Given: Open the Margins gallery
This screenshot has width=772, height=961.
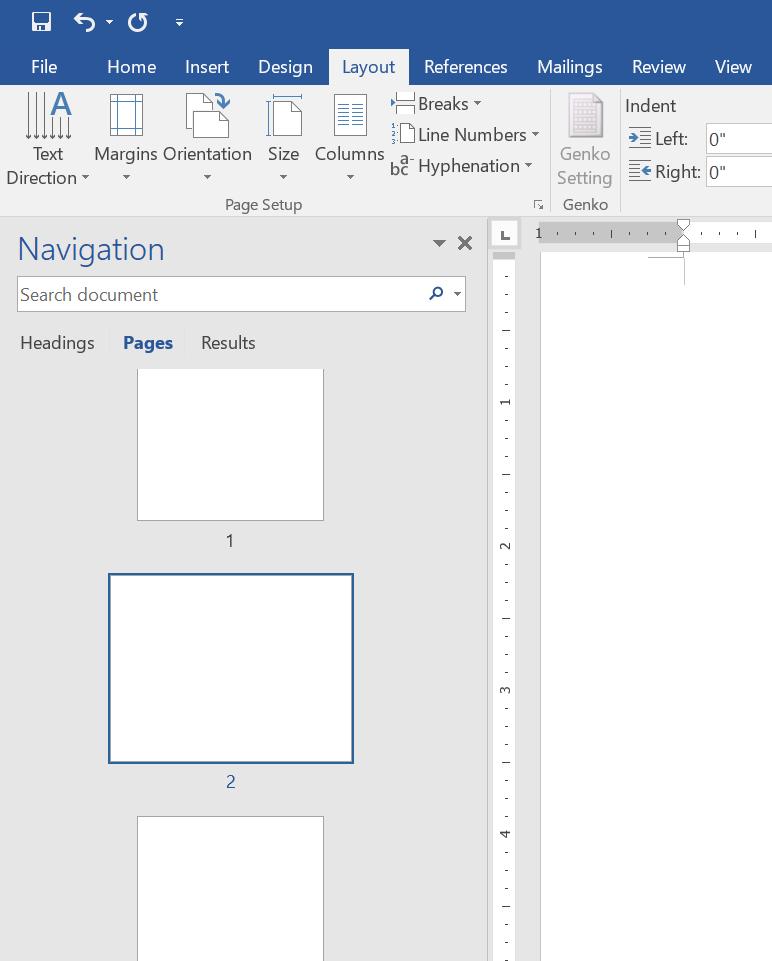Looking at the screenshot, I should point(126,140).
